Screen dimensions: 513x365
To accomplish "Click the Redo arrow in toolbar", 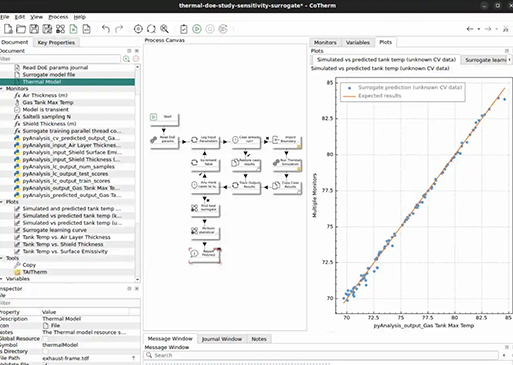I will 119,29.
